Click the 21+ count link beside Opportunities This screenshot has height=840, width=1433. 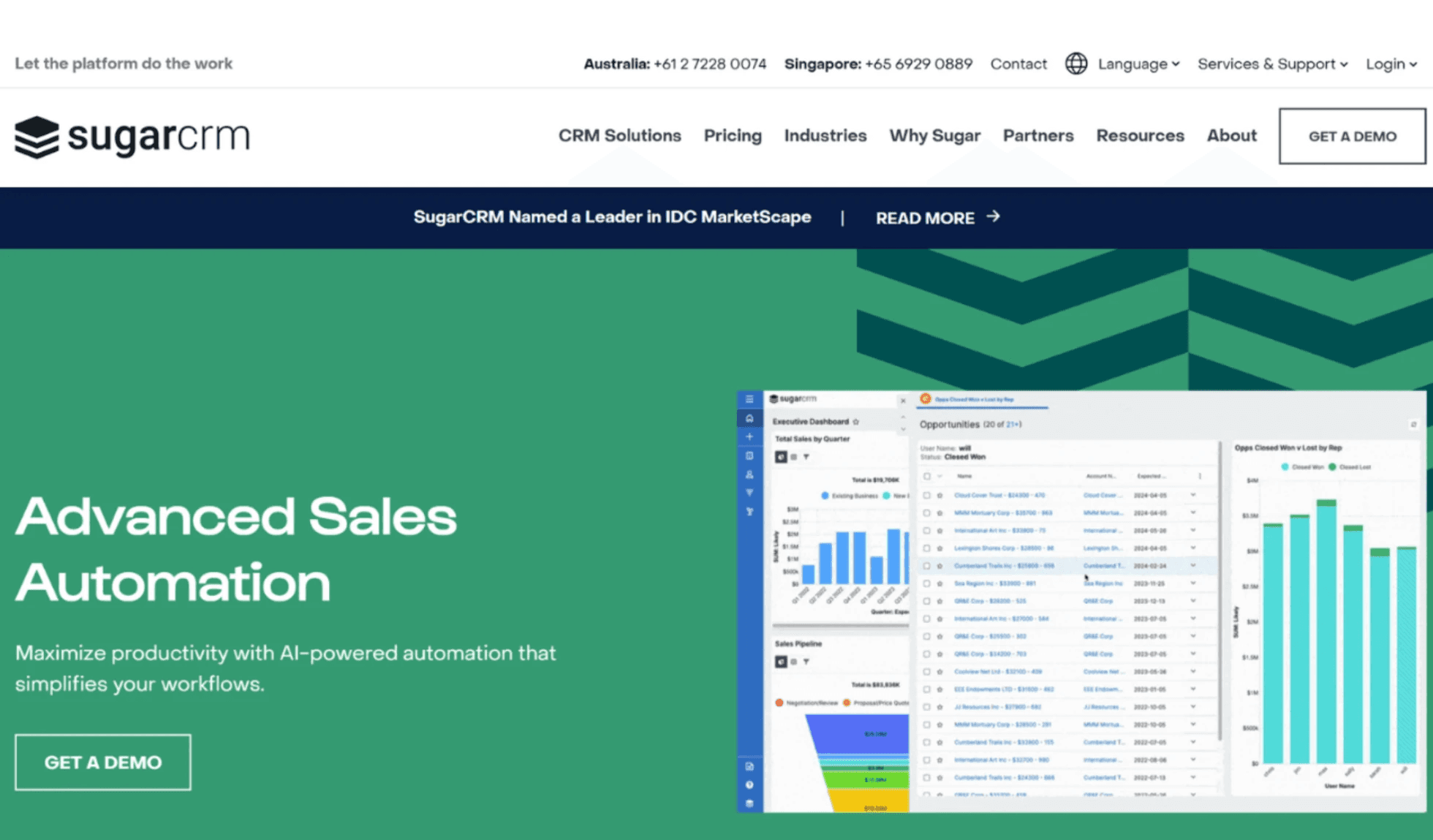point(1013,425)
